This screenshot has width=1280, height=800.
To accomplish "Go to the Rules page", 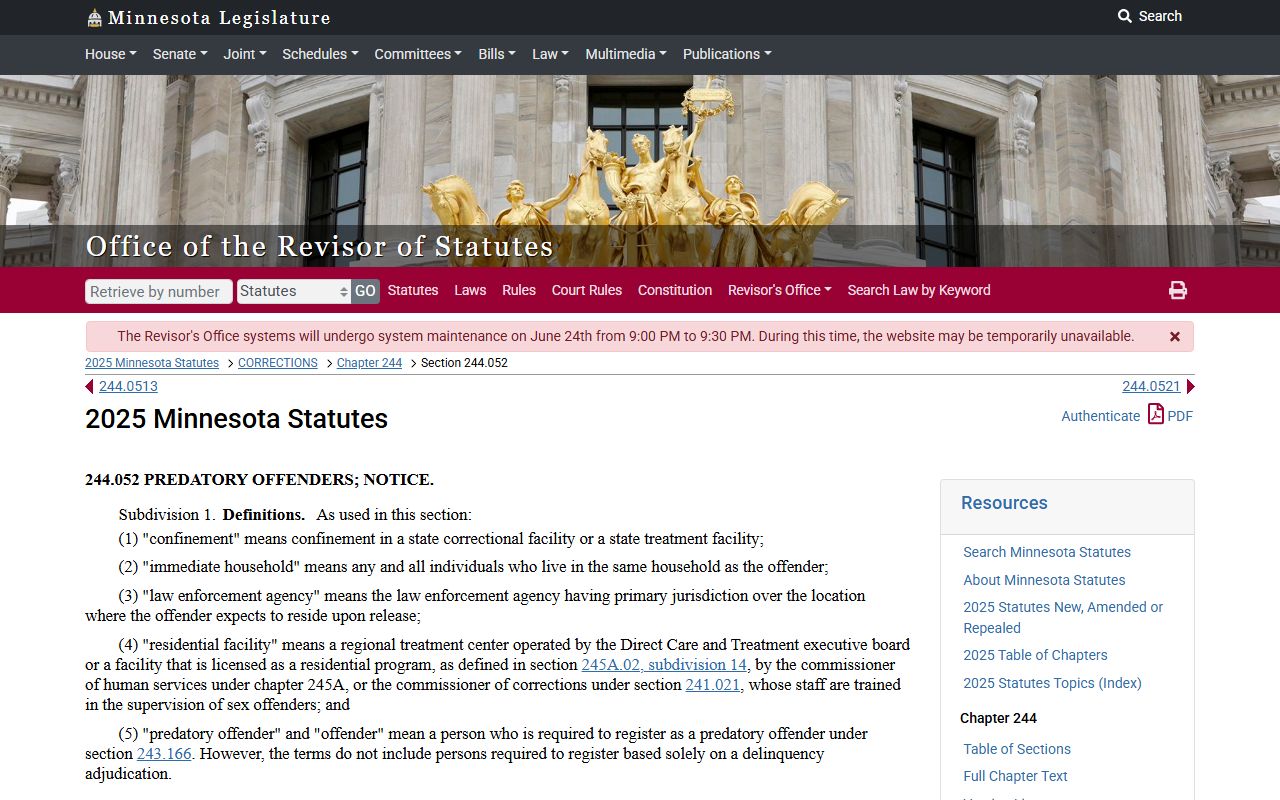I will click(519, 290).
